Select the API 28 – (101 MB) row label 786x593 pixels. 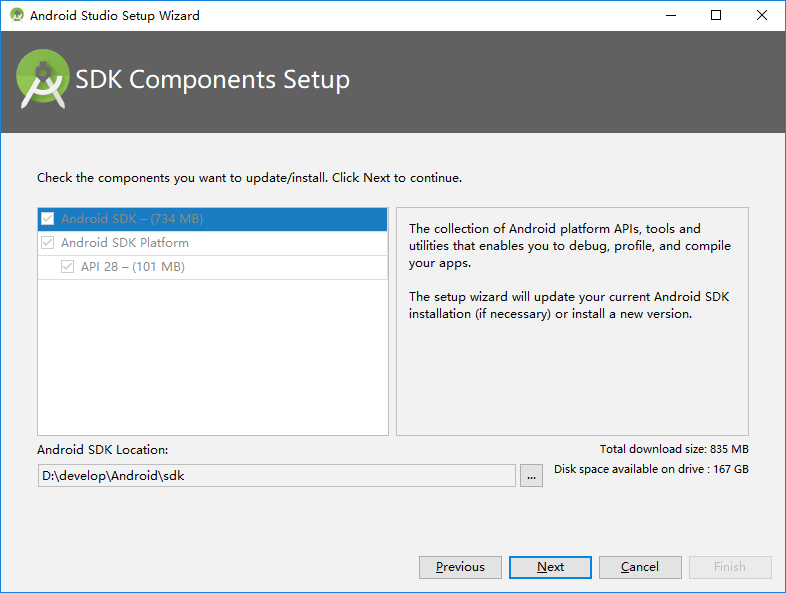click(133, 267)
